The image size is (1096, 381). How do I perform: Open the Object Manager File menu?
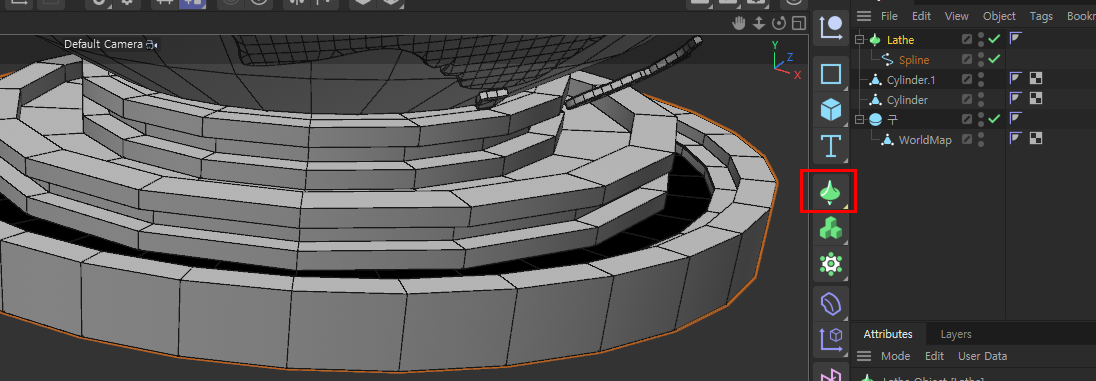pos(889,16)
